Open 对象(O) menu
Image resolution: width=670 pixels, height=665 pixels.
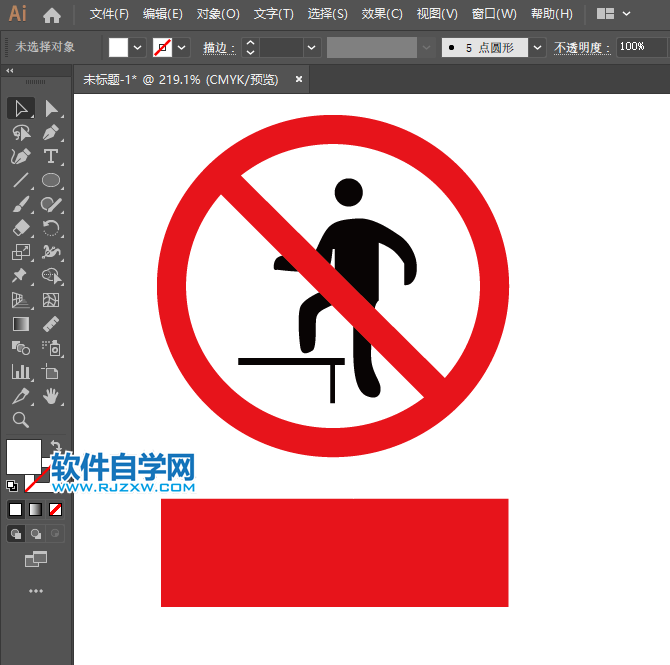[x=218, y=14]
